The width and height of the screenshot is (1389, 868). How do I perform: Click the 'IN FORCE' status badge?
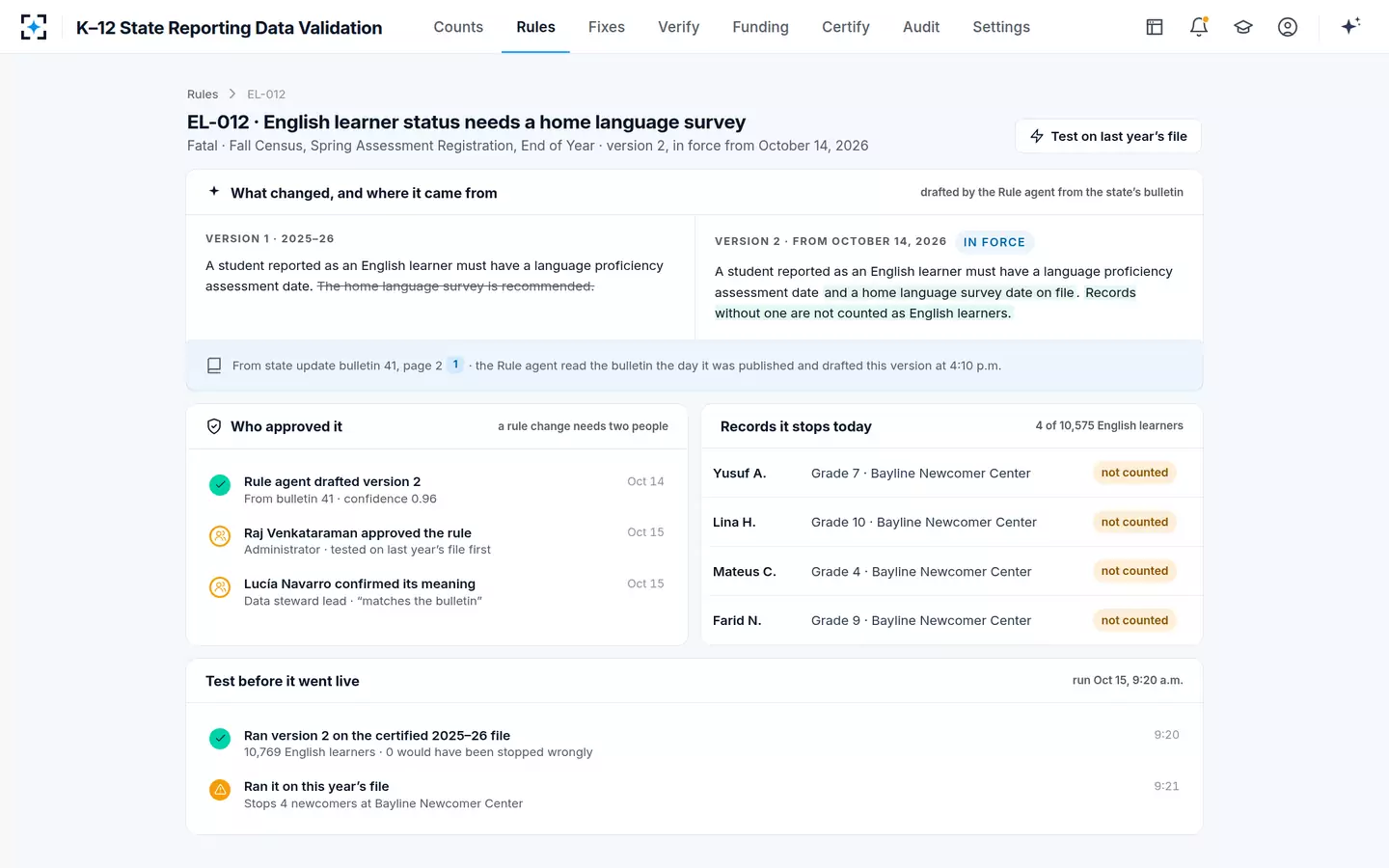pyautogui.click(x=994, y=242)
